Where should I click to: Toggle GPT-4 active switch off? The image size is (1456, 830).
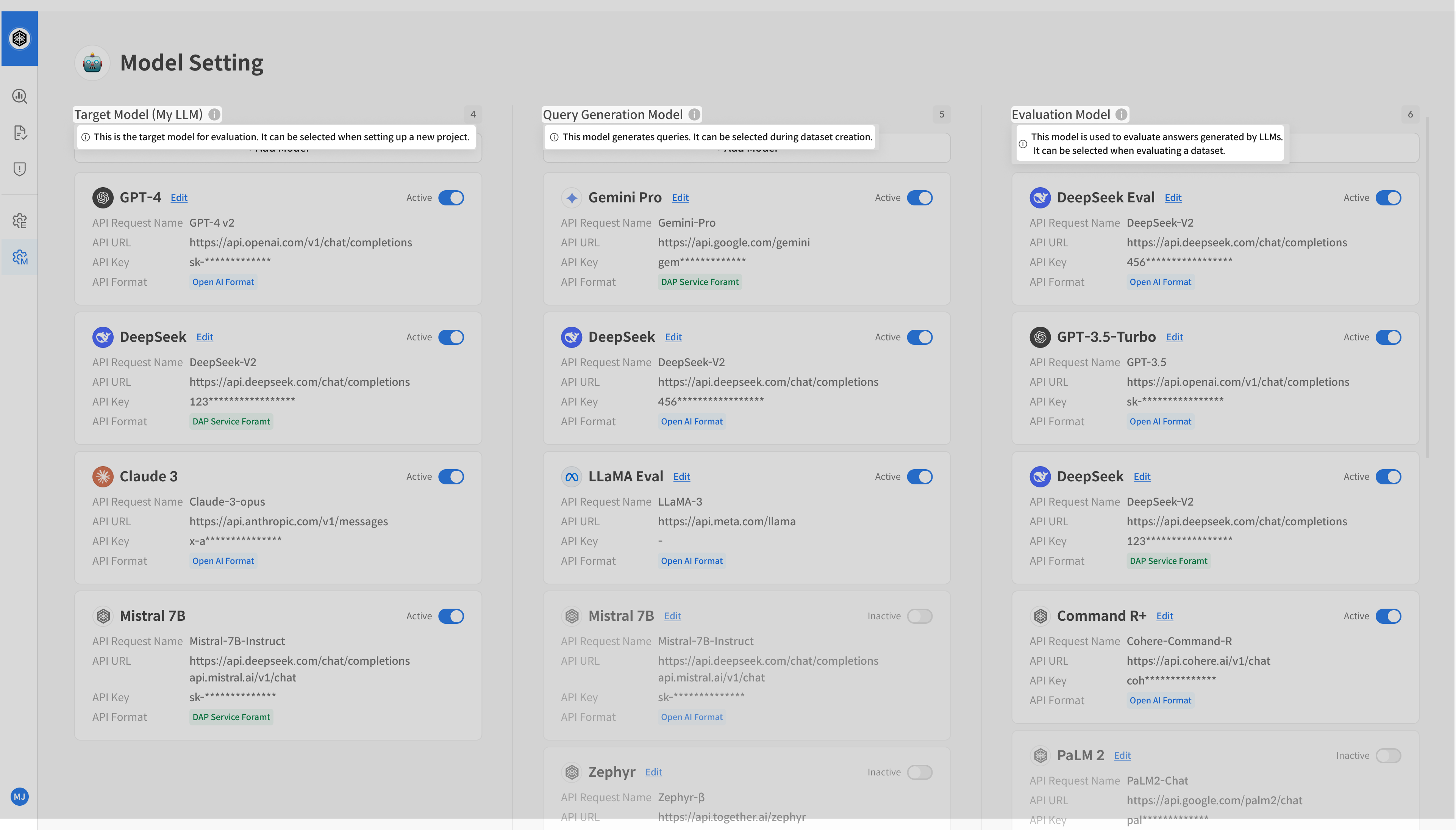tap(451, 198)
